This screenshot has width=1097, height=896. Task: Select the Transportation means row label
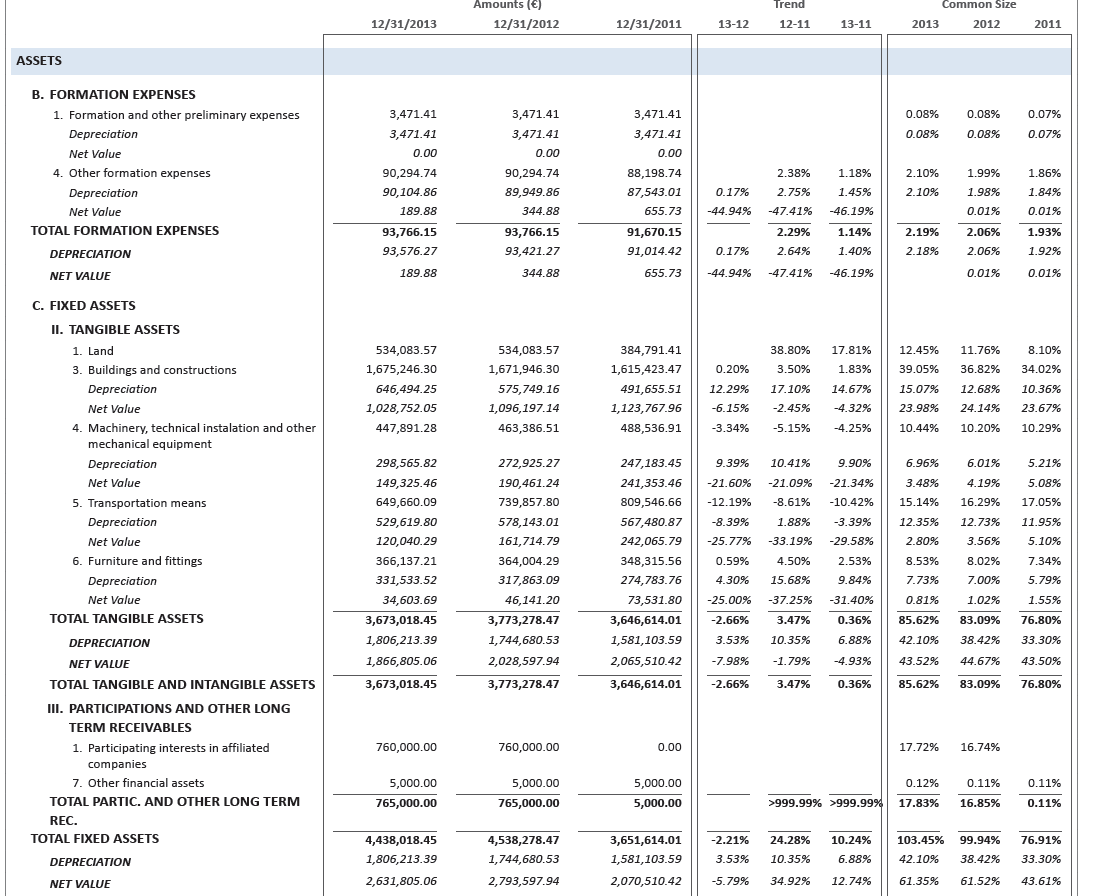coord(149,503)
